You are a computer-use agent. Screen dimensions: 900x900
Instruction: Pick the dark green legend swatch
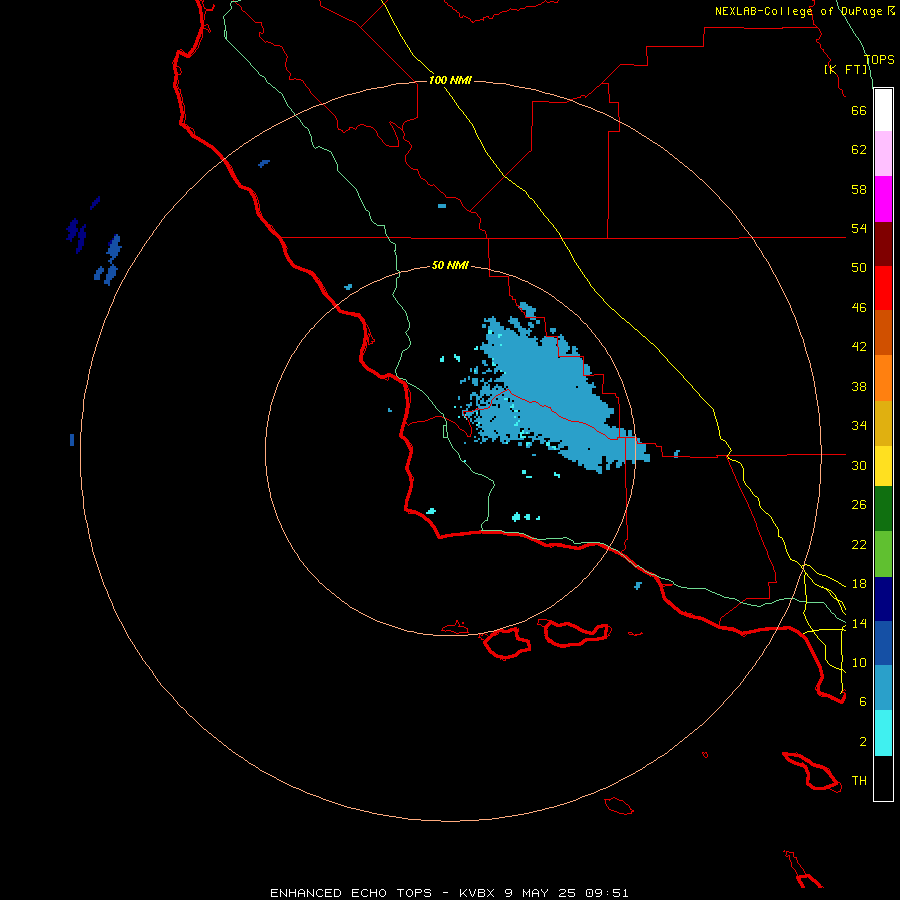883,509
